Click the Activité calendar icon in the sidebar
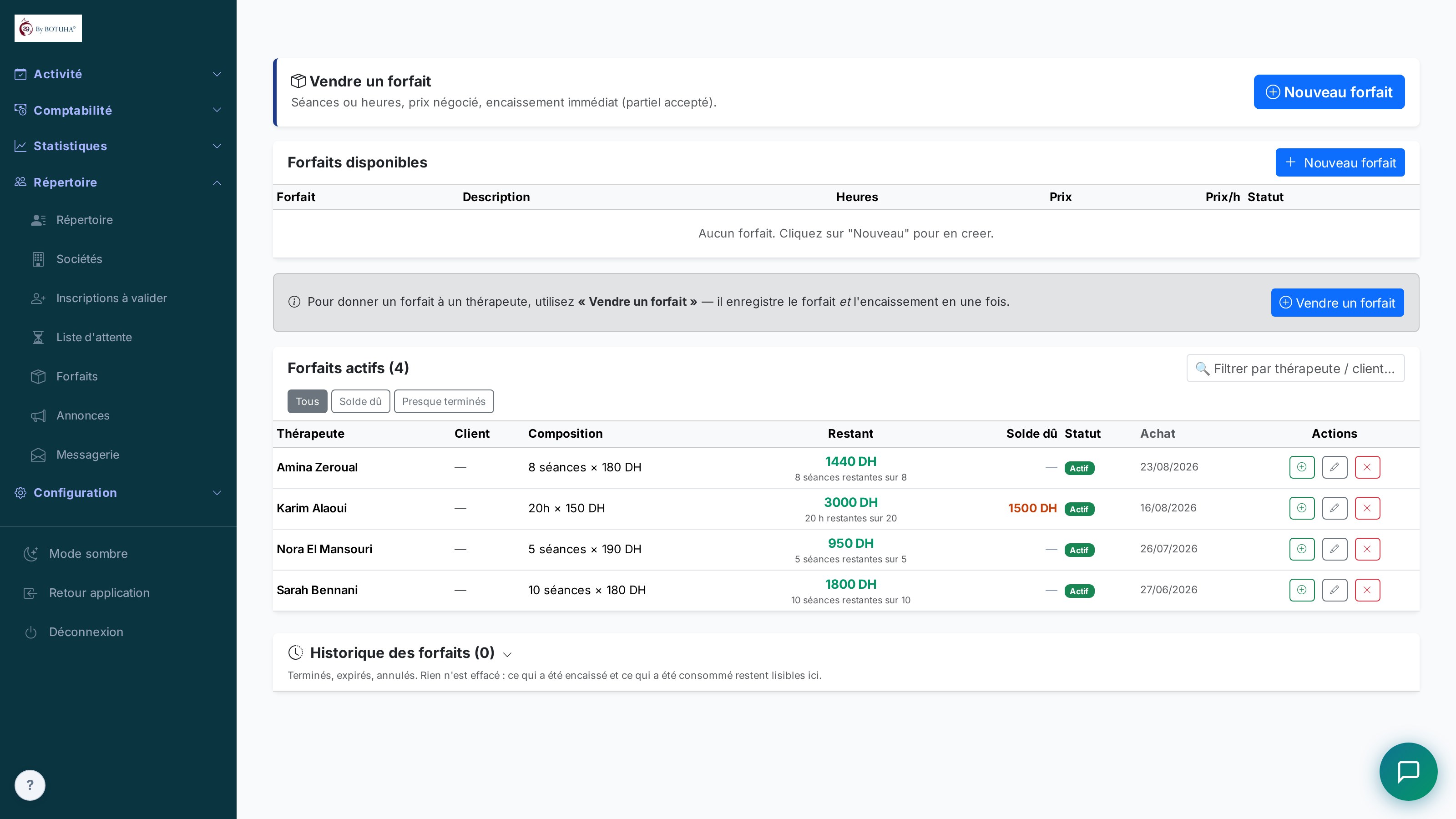The image size is (1456, 819). coord(20,74)
